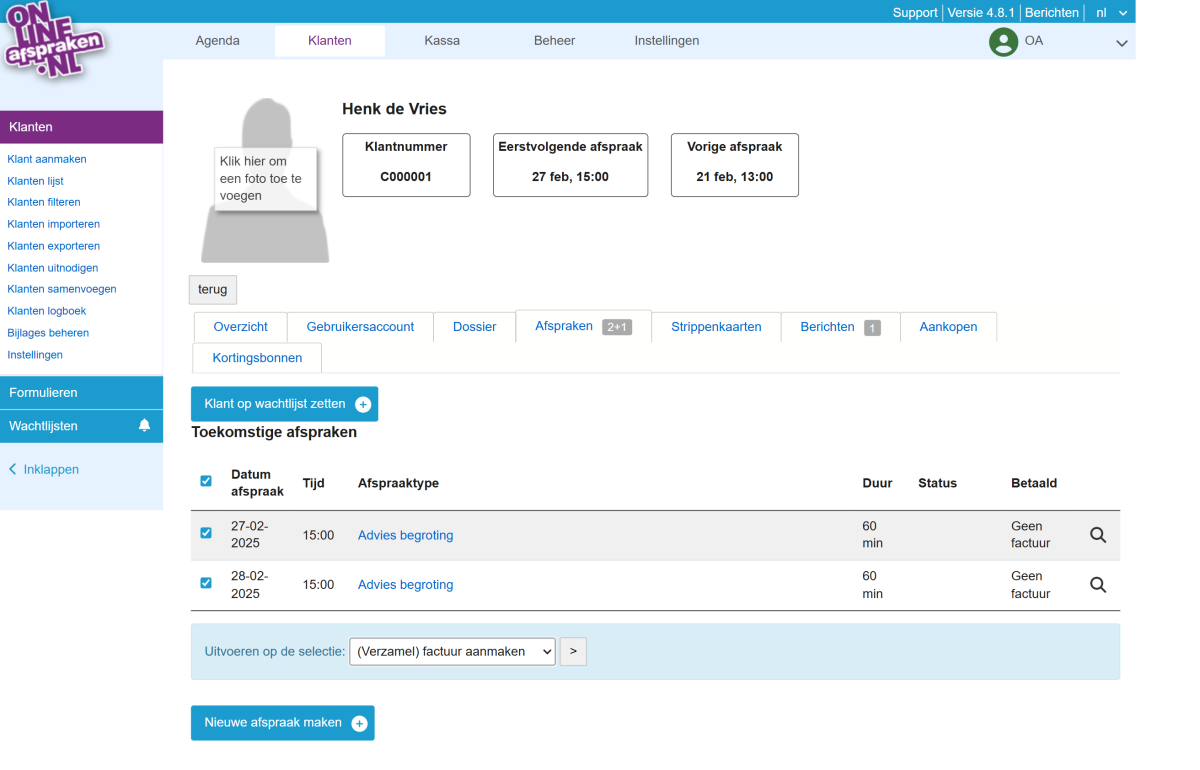Image resolution: width=1200 pixels, height=770 pixels.
Task: Click plus icon on Klant op wachtlijst zetten
Action: pyautogui.click(x=363, y=404)
